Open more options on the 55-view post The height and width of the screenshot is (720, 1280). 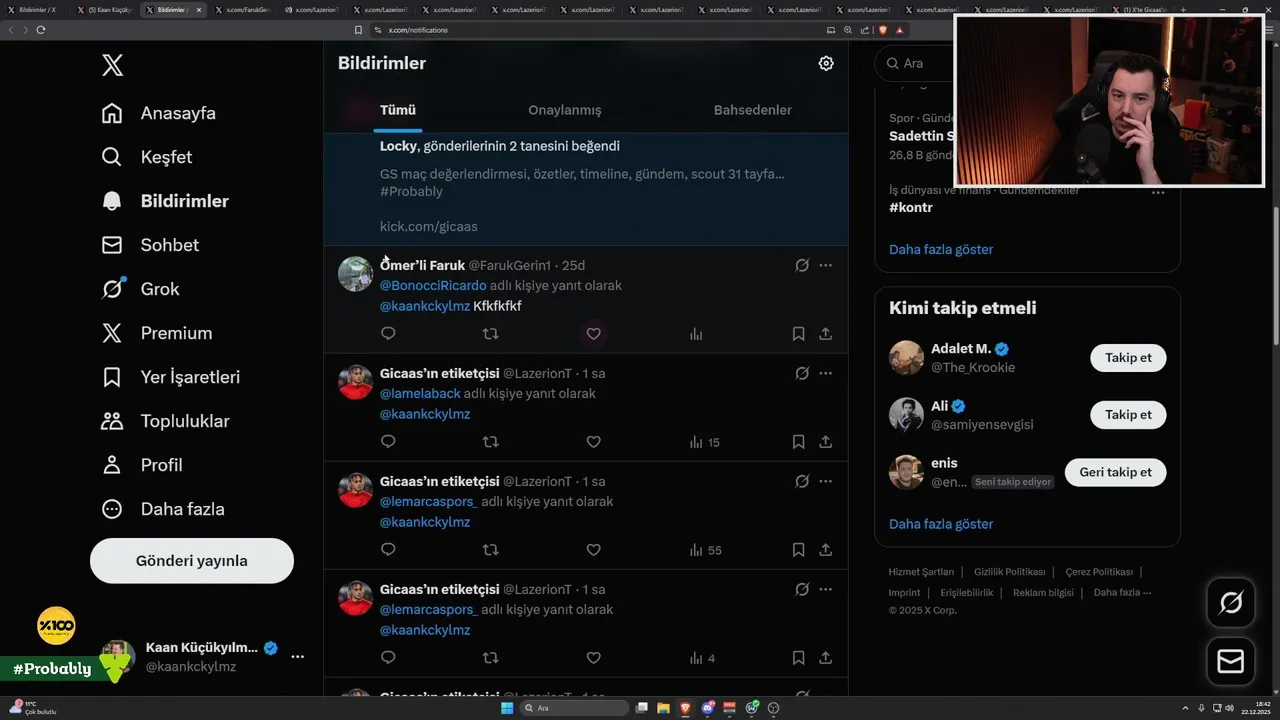point(826,481)
